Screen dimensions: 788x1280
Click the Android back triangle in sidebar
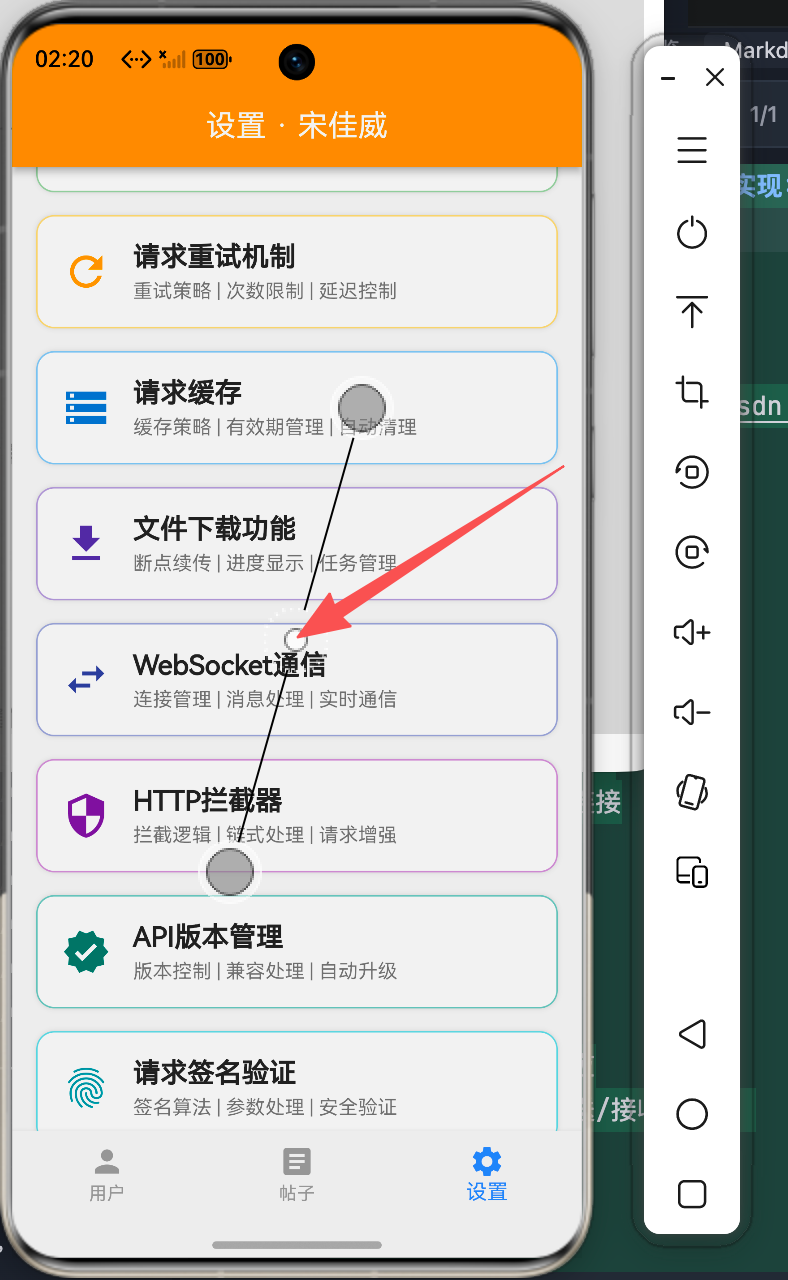[692, 1033]
